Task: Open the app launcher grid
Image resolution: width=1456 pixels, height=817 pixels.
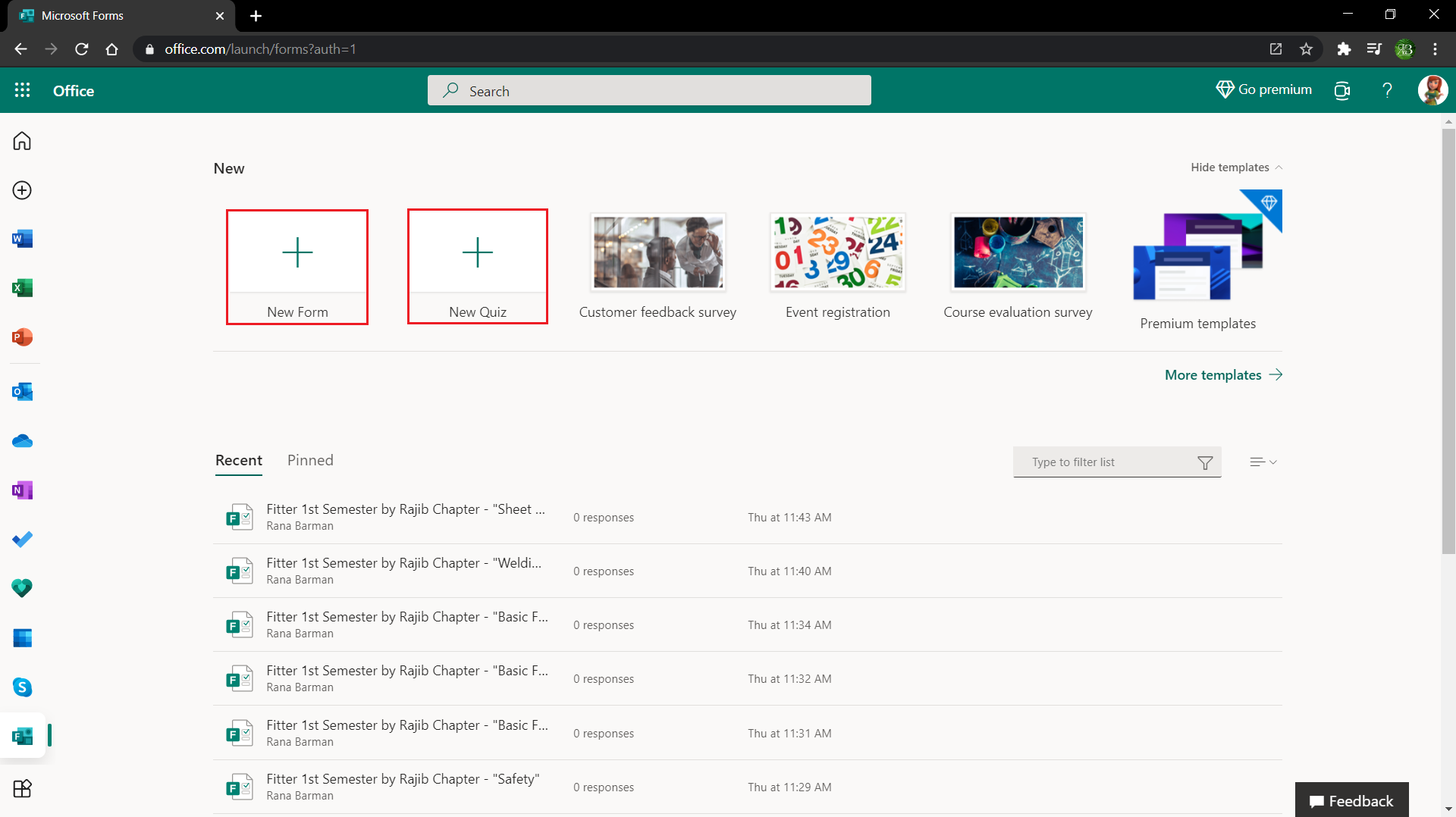Action: [x=22, y=90]
